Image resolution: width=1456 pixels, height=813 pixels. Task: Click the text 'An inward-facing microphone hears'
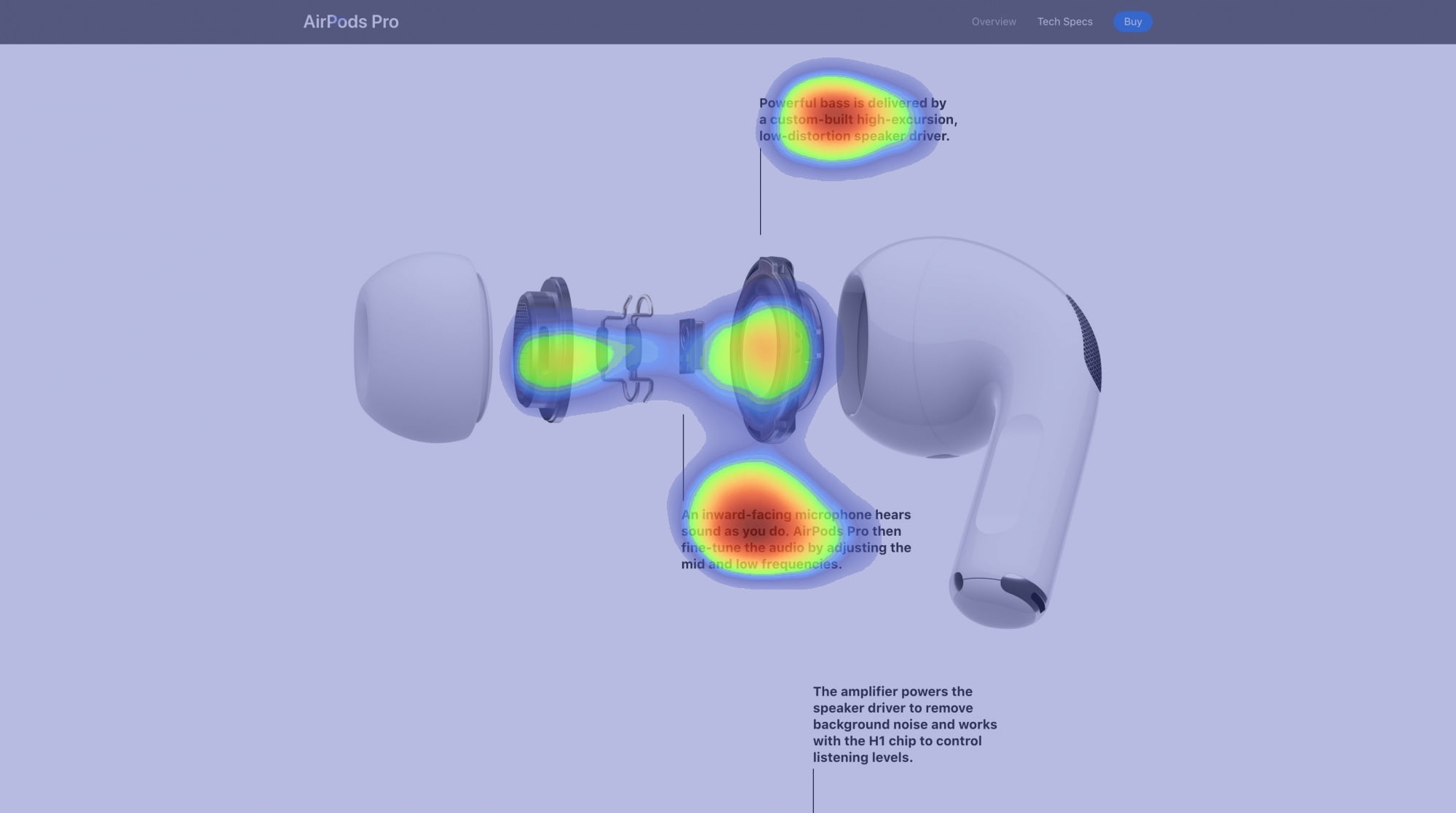[796, 515]
